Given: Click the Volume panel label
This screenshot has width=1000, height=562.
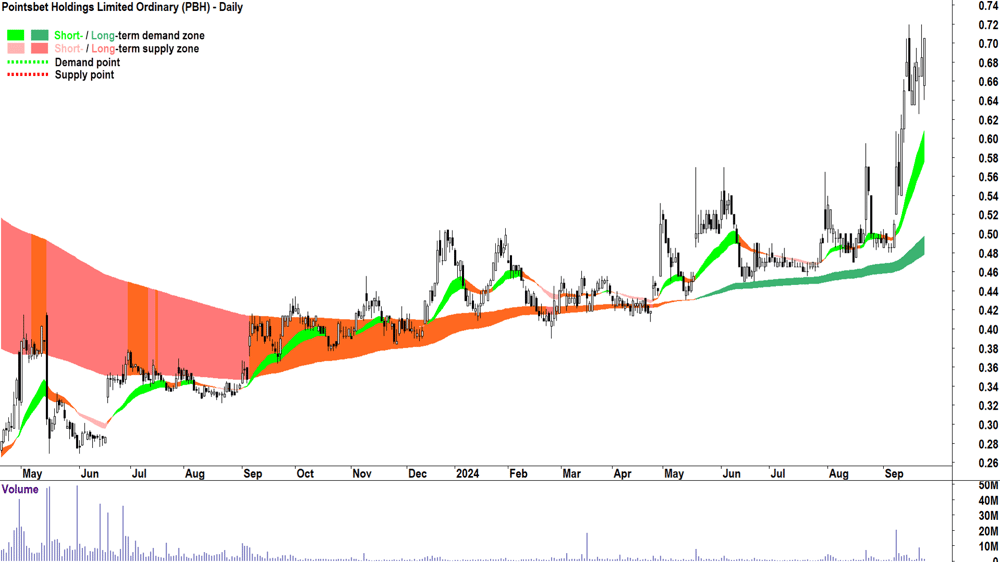Looking at the screenshot, I should pyautogui.click(x=20, y=489).
